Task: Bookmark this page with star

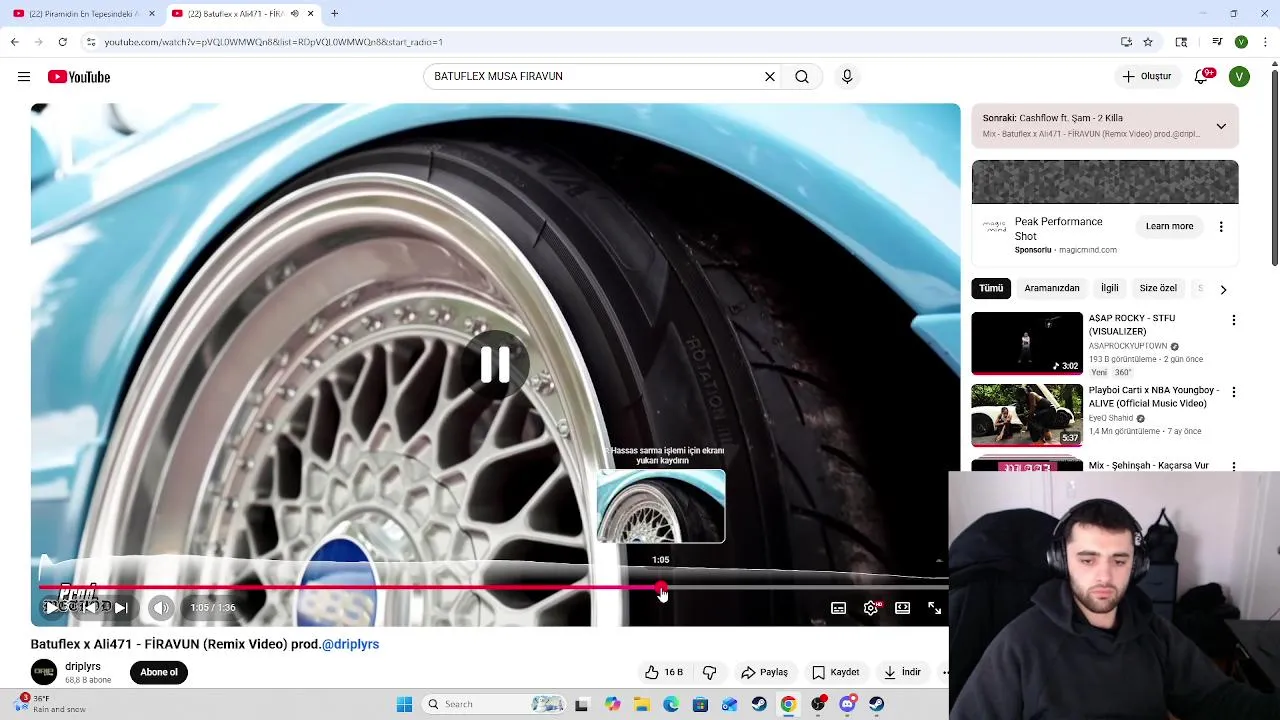Action: tap(1148, 42)
